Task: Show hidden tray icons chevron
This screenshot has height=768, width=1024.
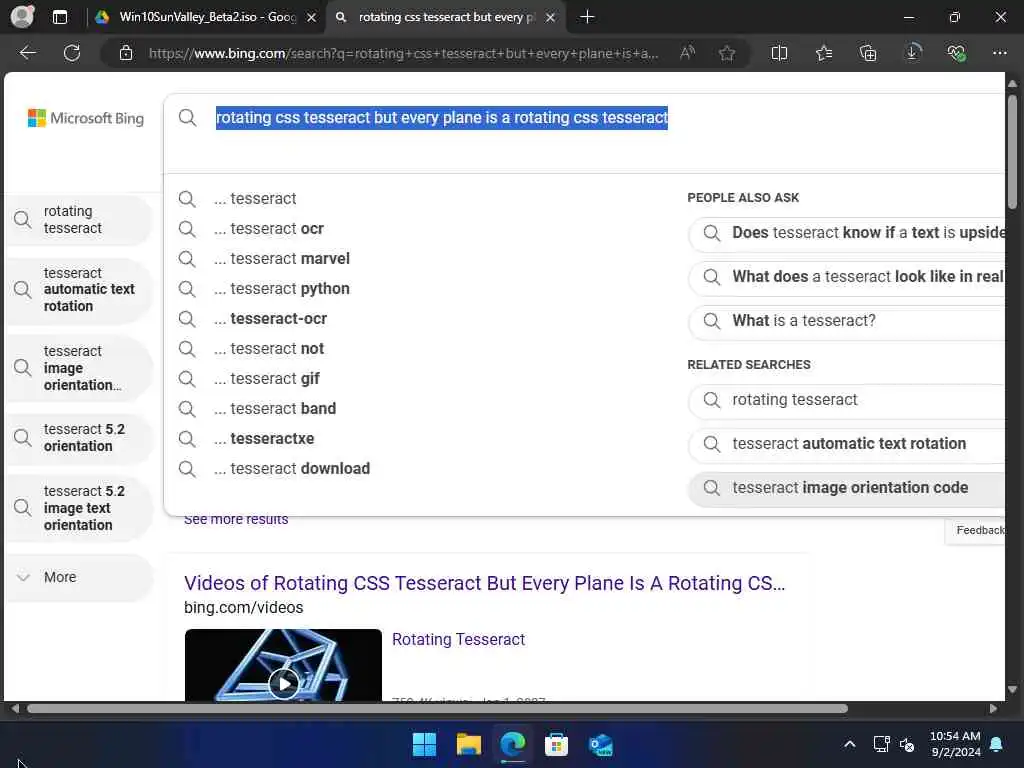Action: (x=850, y=744)
